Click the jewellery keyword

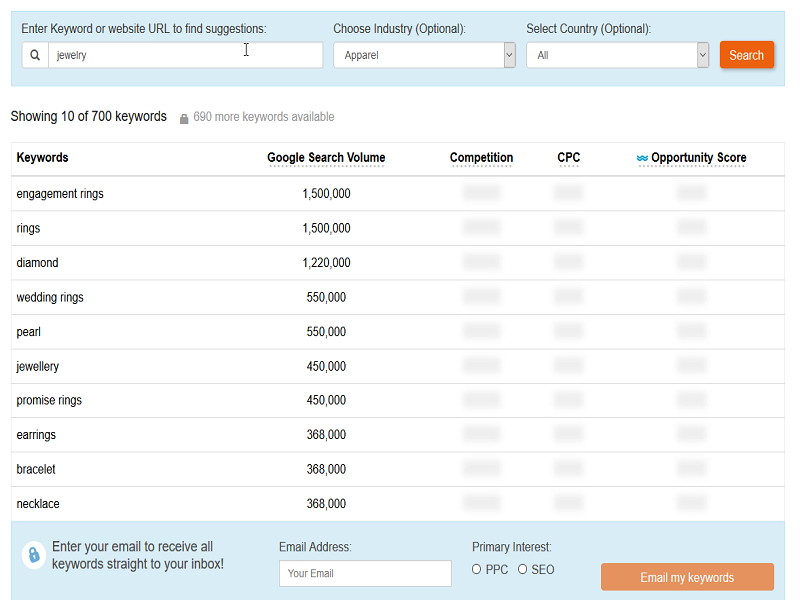coord(38,366)
